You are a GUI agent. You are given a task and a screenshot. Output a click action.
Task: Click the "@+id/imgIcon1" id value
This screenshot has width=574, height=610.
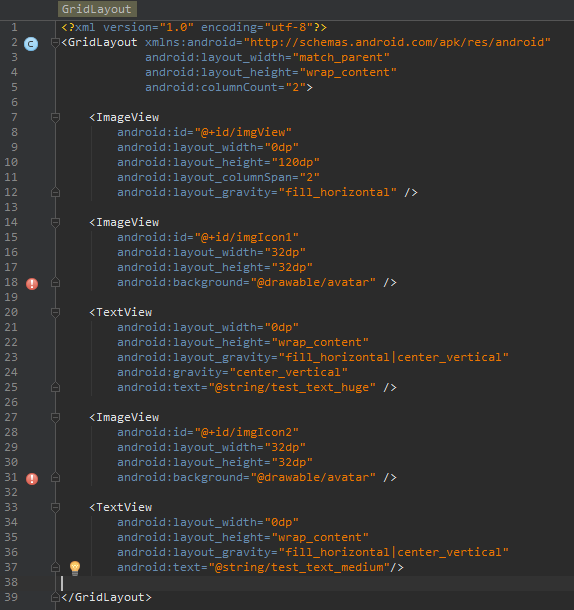coord(246,237)
